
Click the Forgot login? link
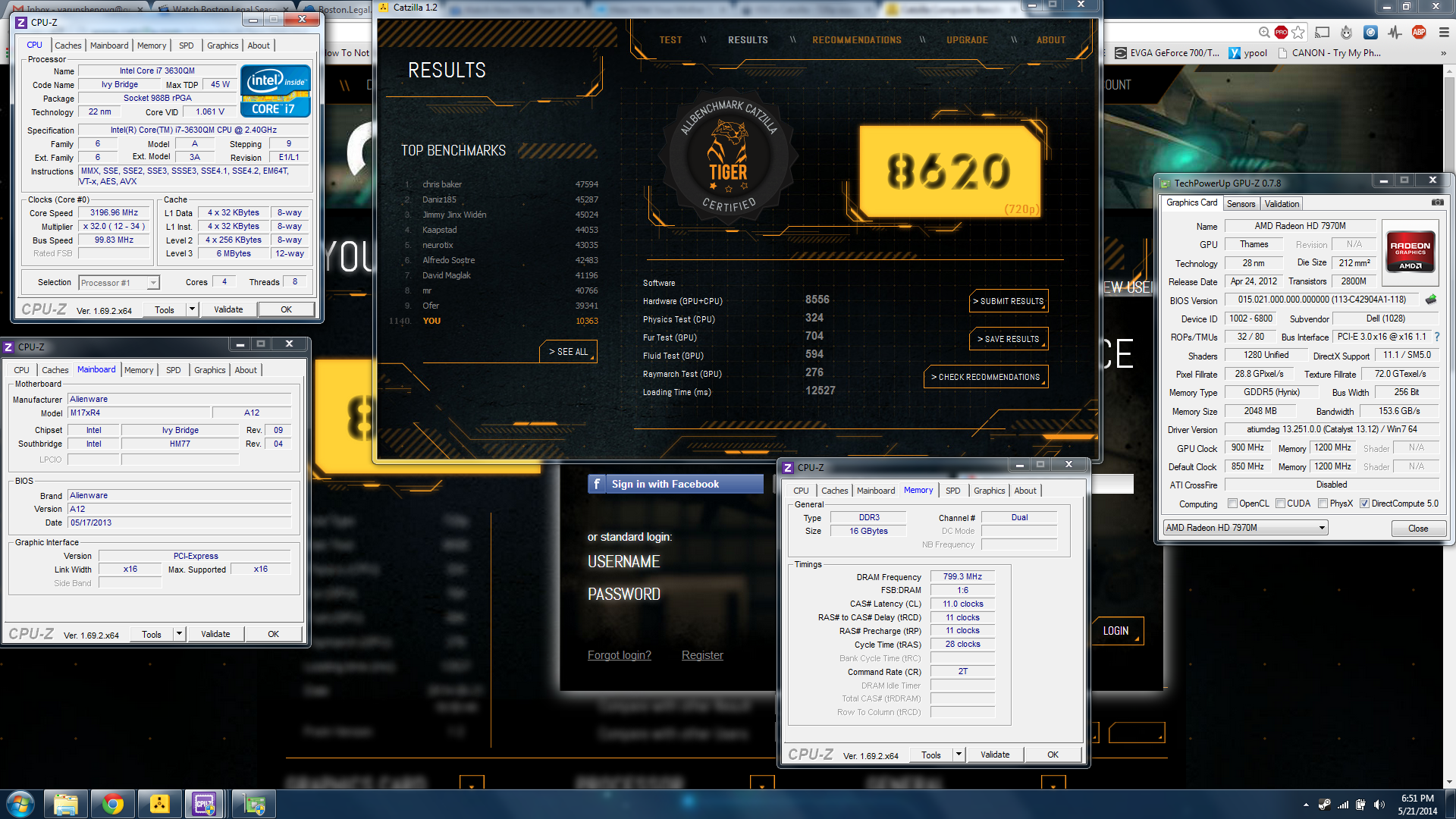(619, 655)
